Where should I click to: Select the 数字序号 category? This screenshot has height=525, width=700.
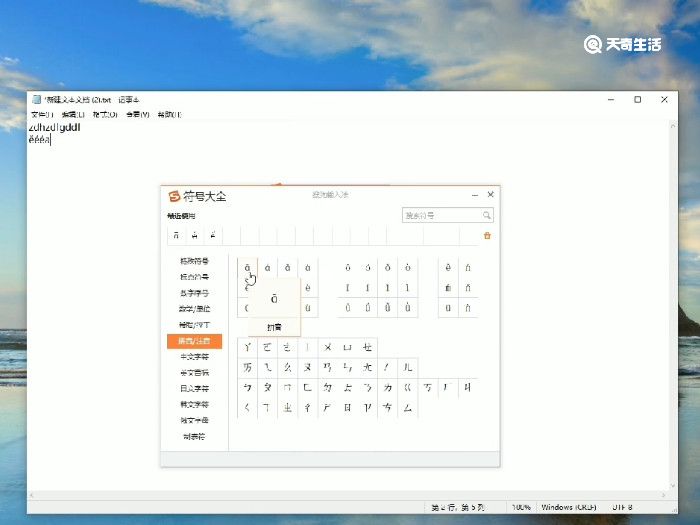194,293
